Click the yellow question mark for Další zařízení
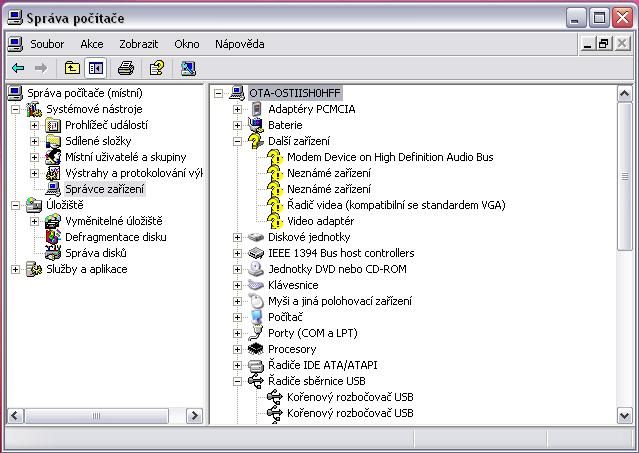Image resolution: width=639 pixels, height=453 pixels. [x=255, y=141]
